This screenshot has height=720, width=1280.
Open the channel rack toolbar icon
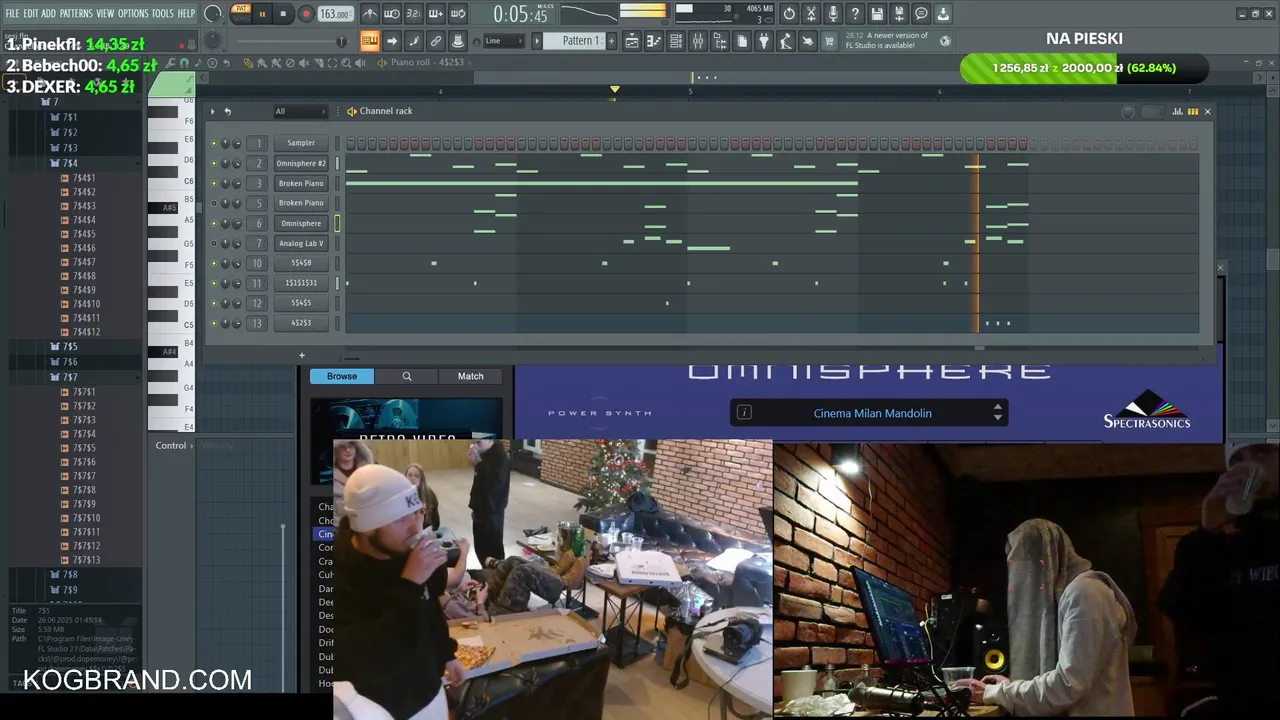coord(676,41)
